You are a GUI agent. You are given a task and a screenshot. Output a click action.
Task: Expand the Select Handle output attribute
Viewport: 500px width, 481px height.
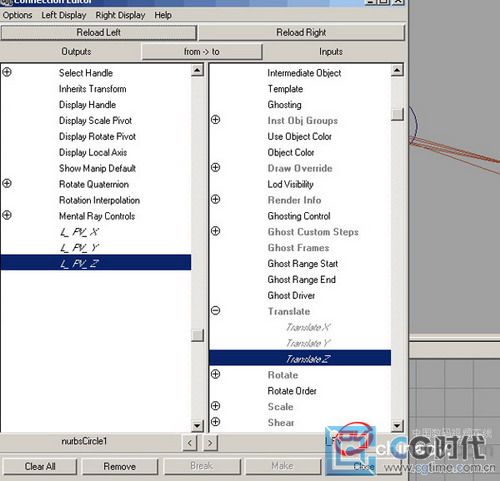[7, 72]
